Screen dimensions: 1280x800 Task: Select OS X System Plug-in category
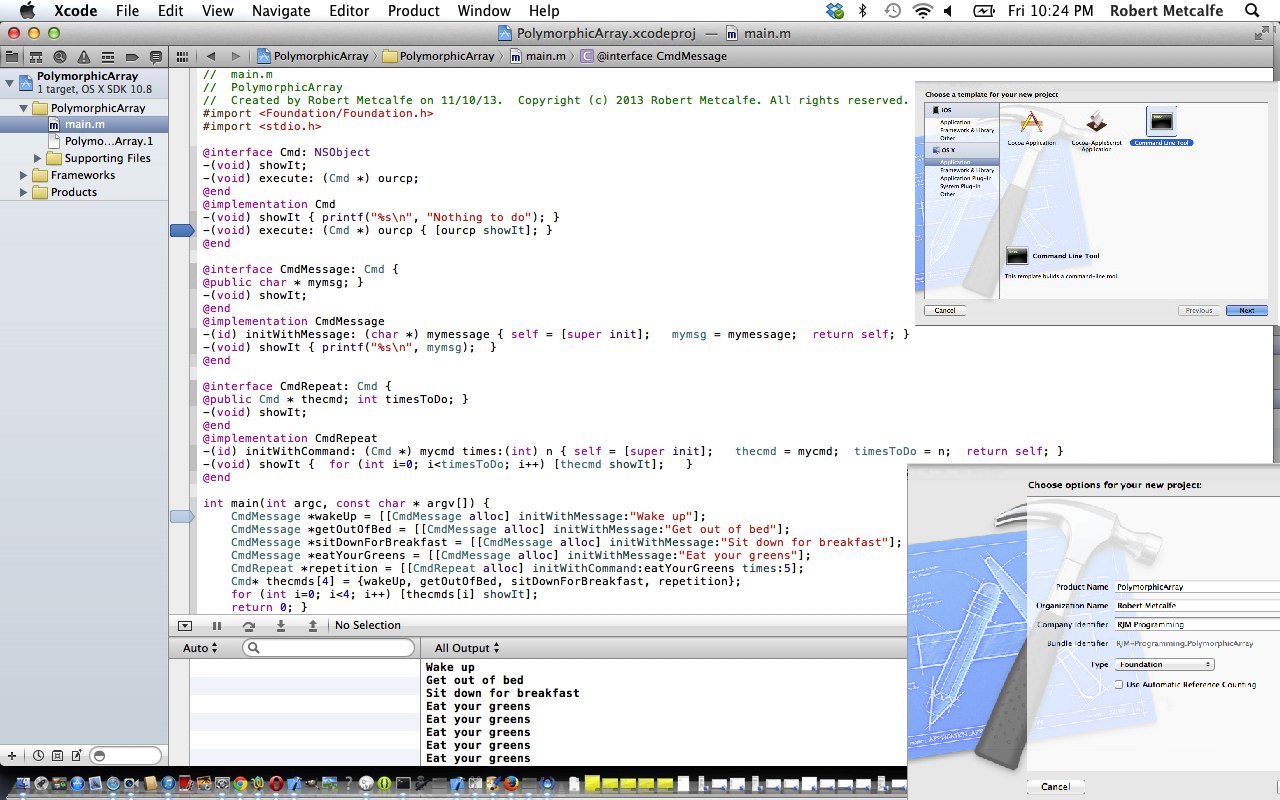[960, 186]
